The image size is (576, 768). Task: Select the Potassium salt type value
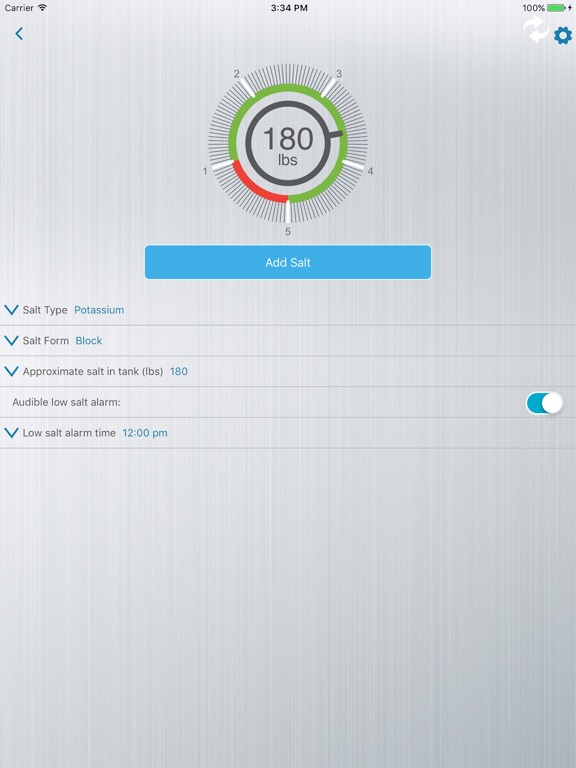click(x=99, y=310)
